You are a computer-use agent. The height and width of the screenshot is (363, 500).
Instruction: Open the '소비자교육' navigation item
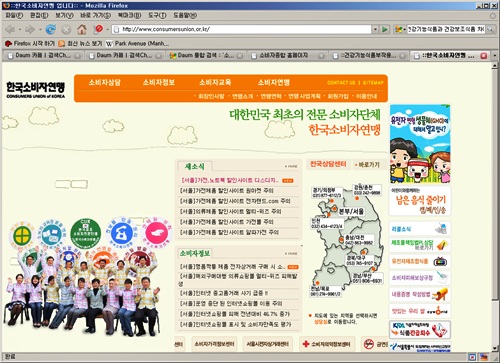point(215,82)
